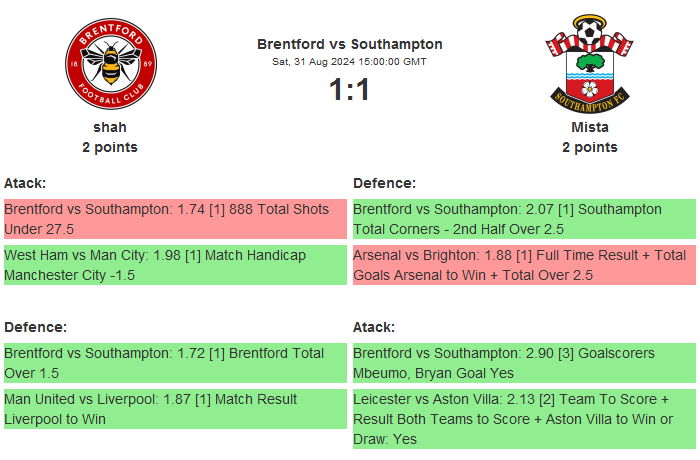
Task: Click the Southampton FC crest
Action: 589,63
